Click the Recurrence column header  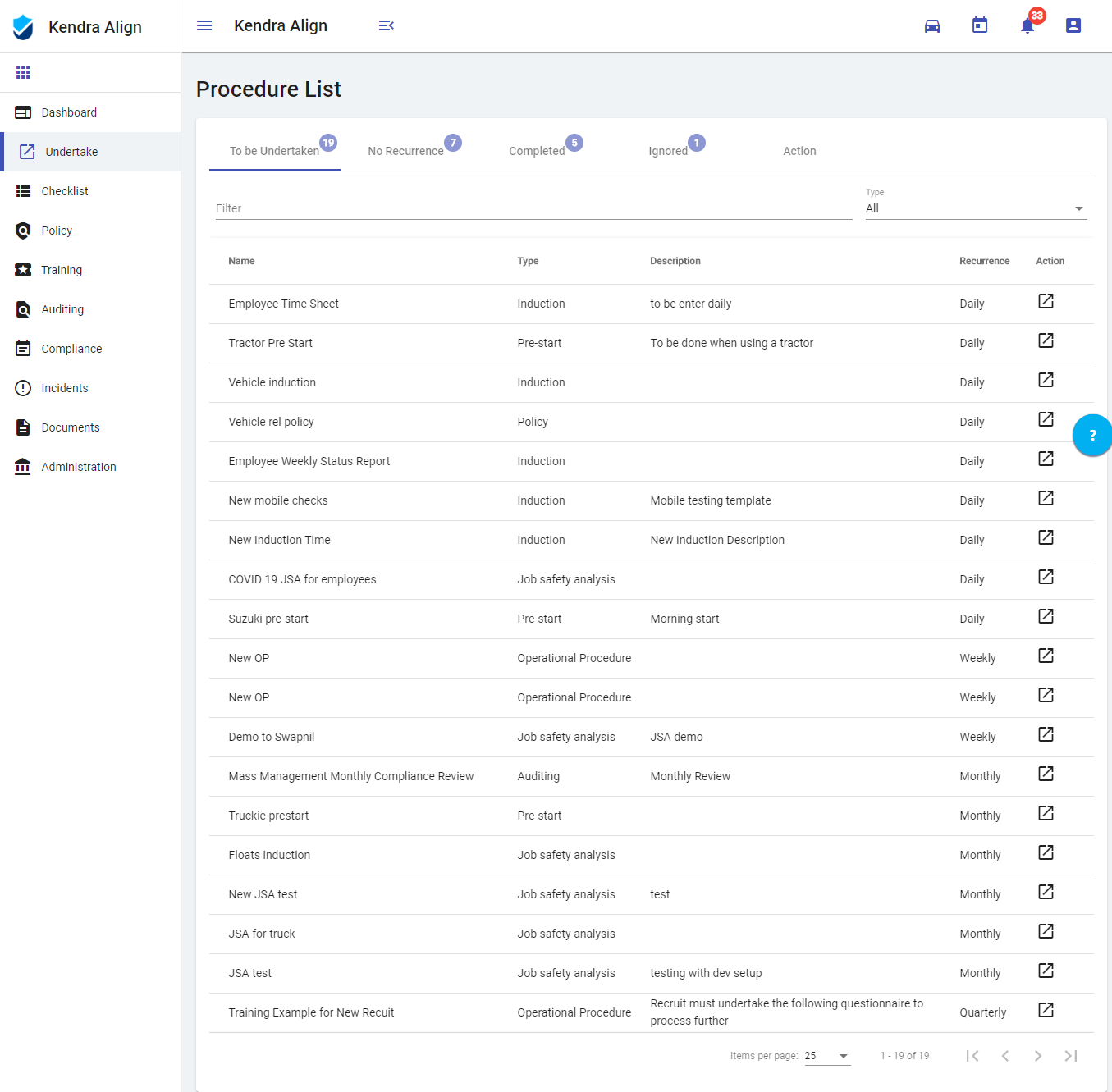pyautogui.click(x=984, y=261)
